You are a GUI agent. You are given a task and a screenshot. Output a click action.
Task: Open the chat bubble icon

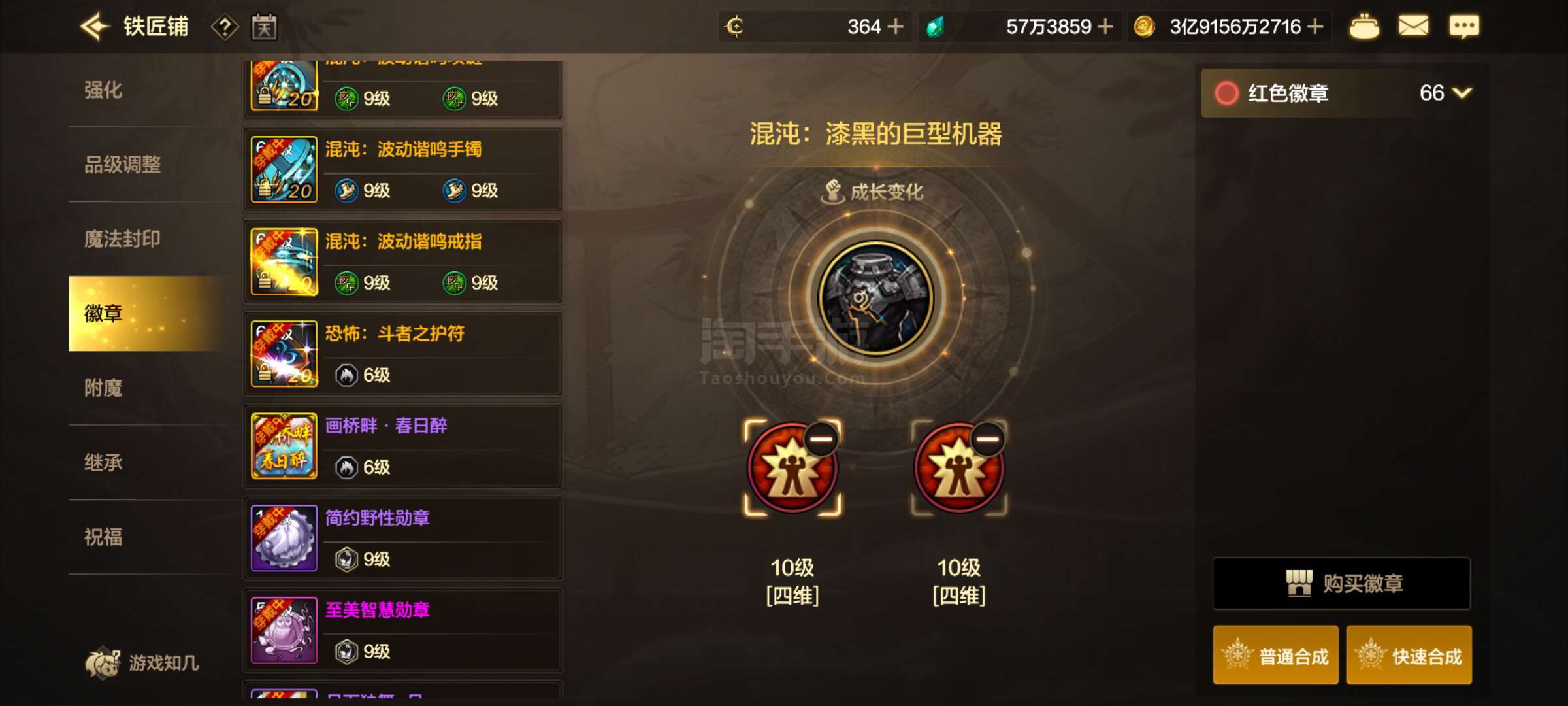(x=1464, y=27)
